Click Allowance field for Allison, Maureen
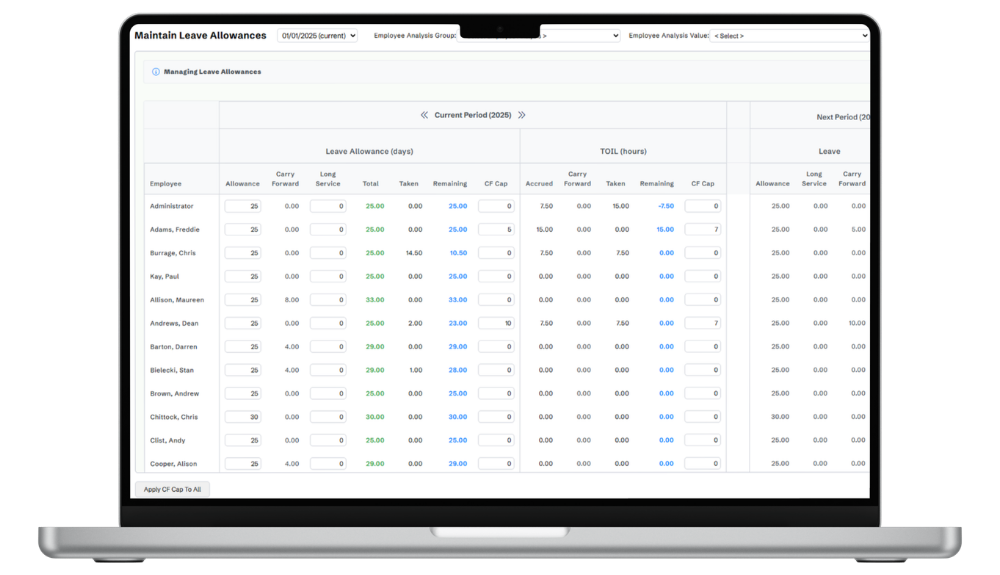This screenshot has height=575, width=1000. tap(242, 300)
